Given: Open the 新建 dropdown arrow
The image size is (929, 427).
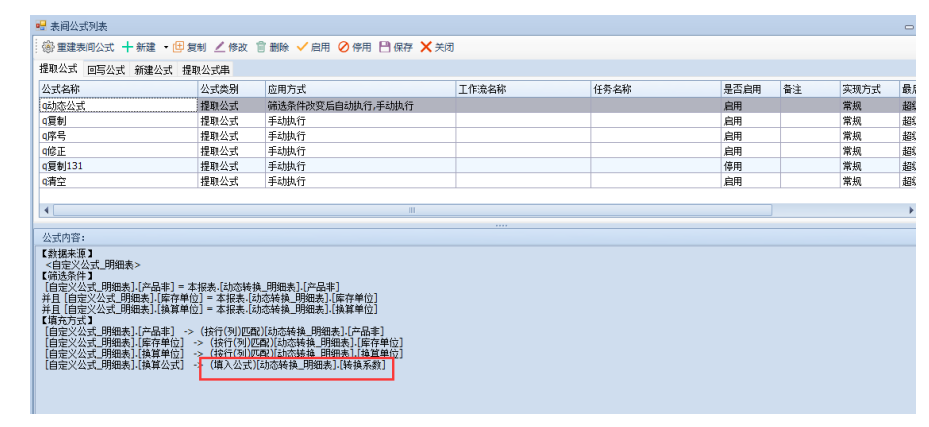Looking at the screenshot, I should click(x=166, y=47).
